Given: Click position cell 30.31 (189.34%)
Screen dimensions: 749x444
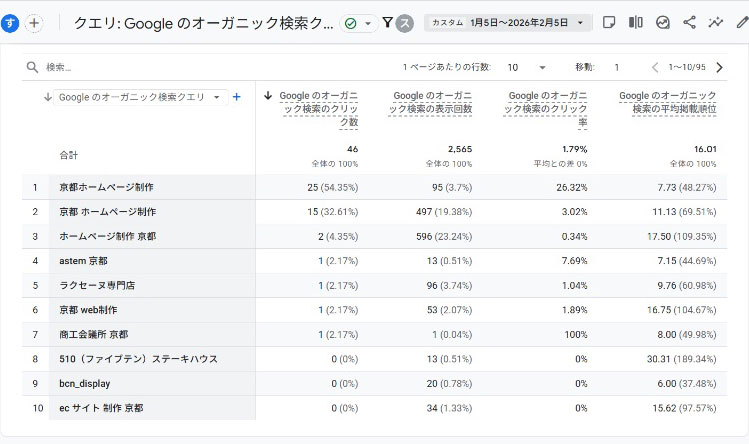Looking at the screenshot, I should [682, 359].
